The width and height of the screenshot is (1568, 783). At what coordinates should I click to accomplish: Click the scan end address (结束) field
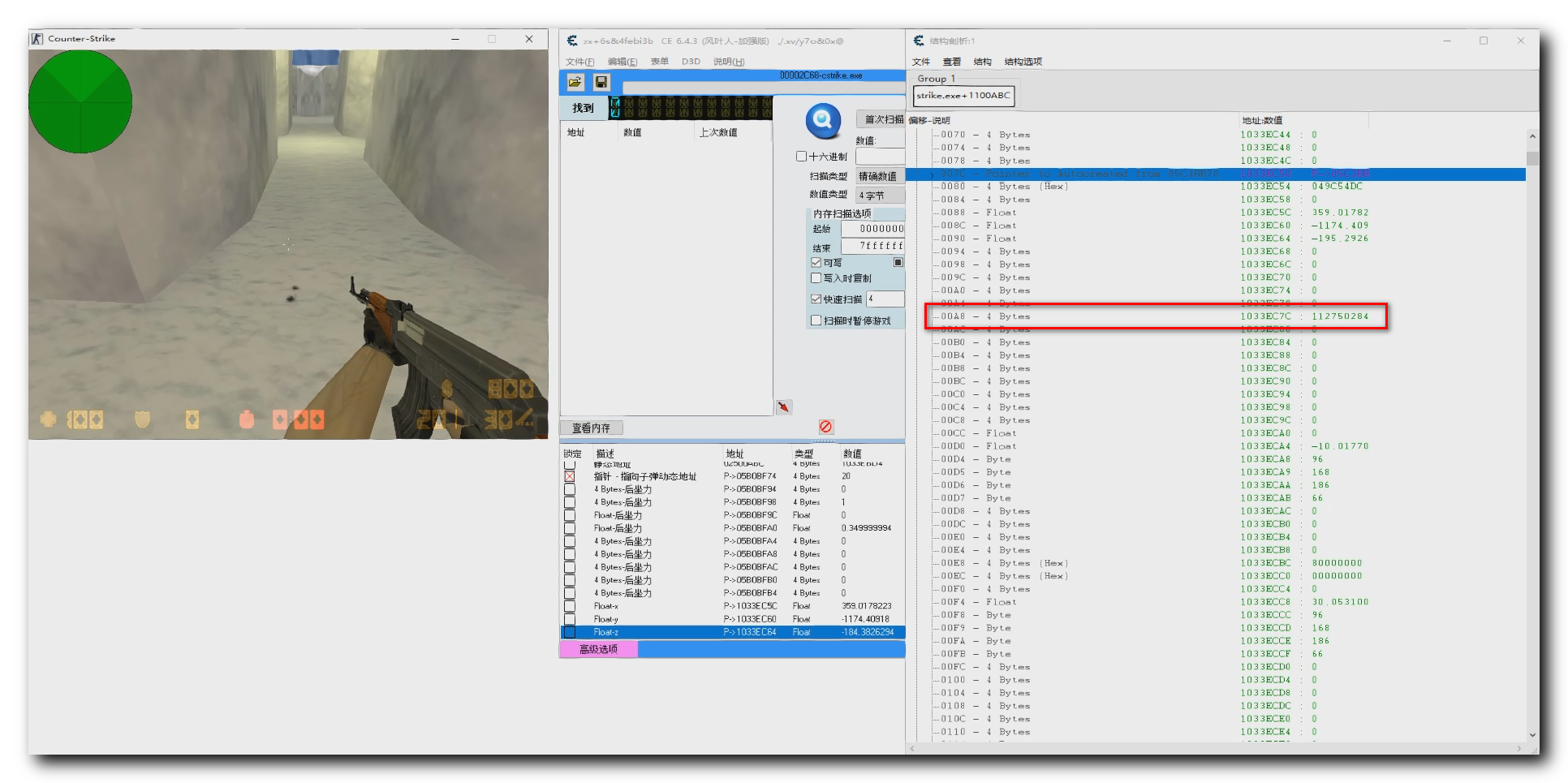(872, 246)
